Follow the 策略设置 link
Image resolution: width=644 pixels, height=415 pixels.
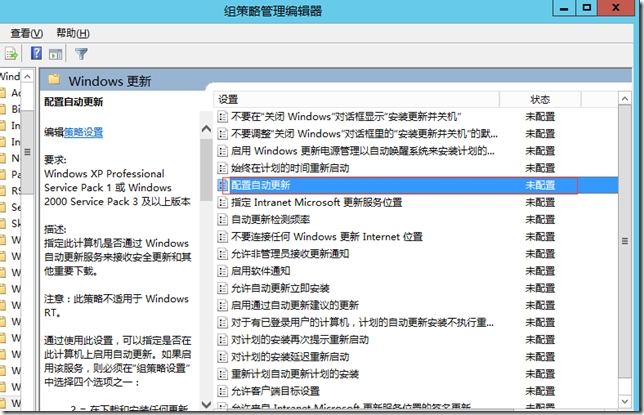pos(83,132)
